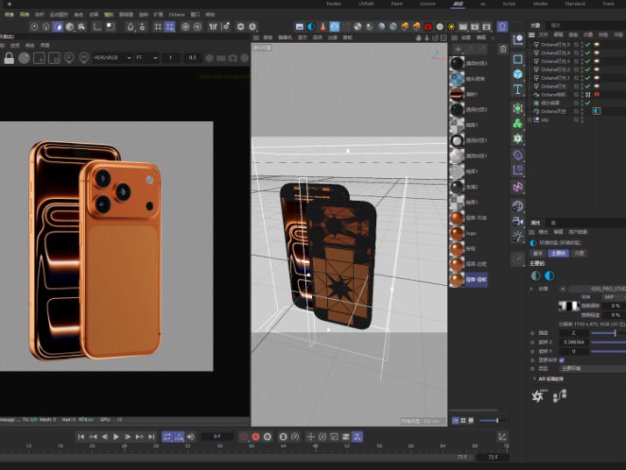The image size is (626, 470).
Task: Click the record keyframe red button
Action: click(255, 437)
